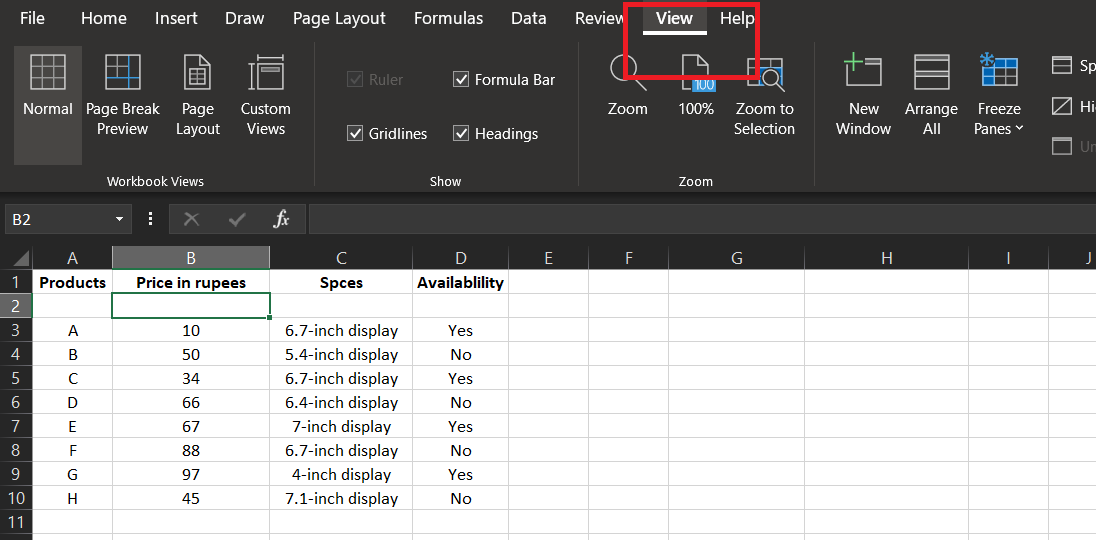Toggle the Ruler checkbox
This screenshot has height=540, width=1096.
pyautogui.click(x=355, y=80)
